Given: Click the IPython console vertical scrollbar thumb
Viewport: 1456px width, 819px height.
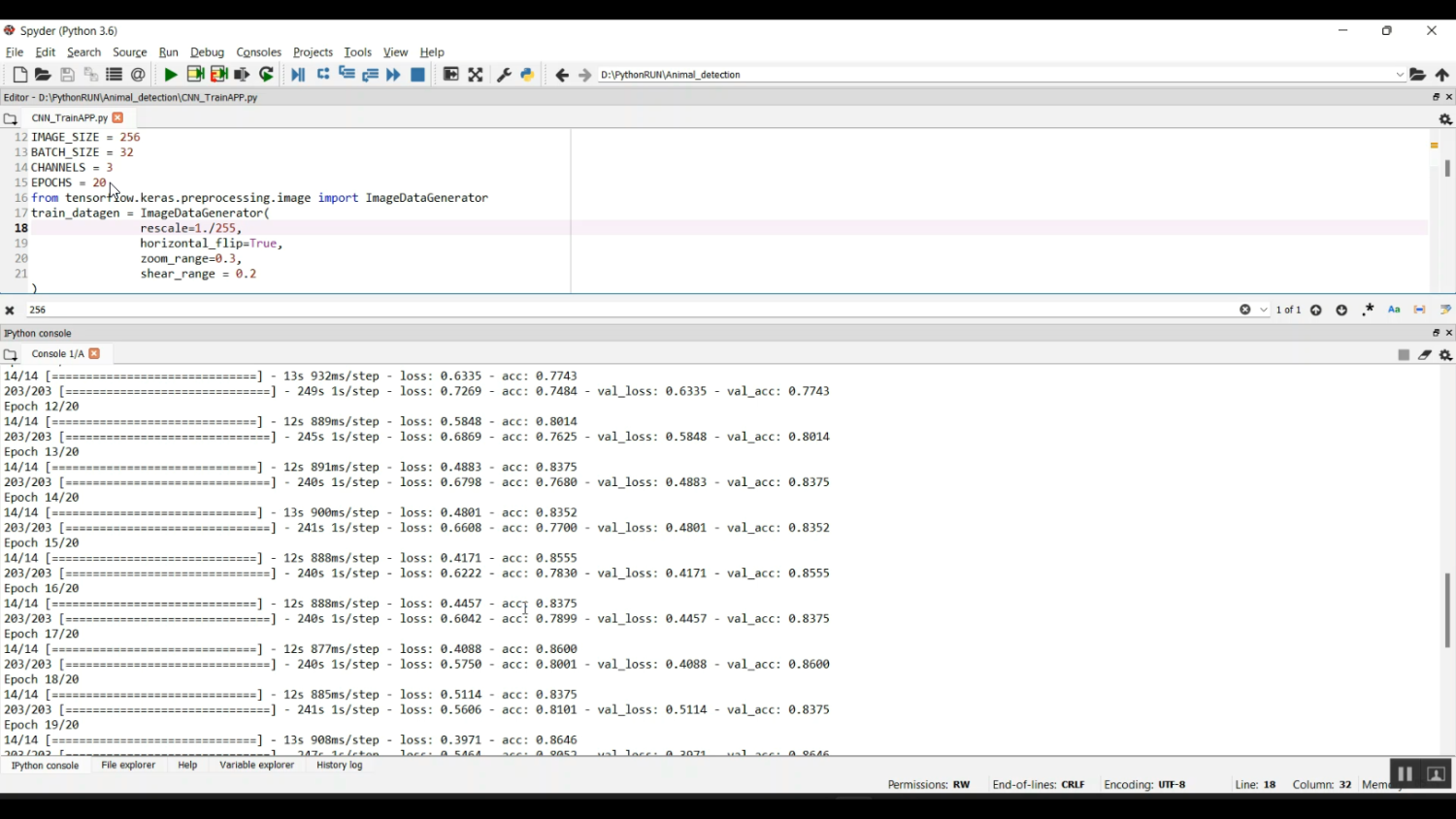Looking at the screenshot, I should pos(1447,610).
